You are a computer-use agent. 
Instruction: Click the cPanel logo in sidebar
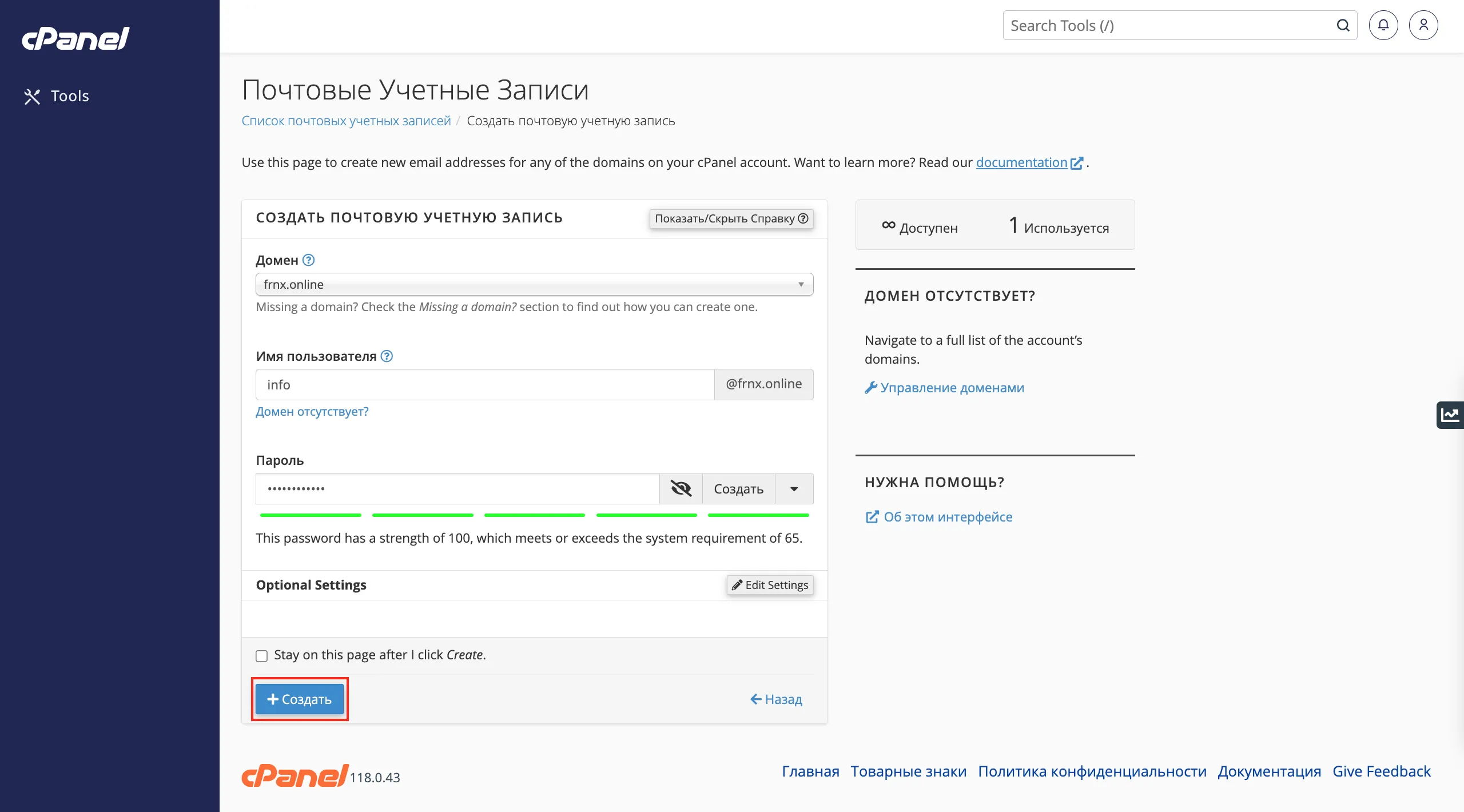click(75, 39)
